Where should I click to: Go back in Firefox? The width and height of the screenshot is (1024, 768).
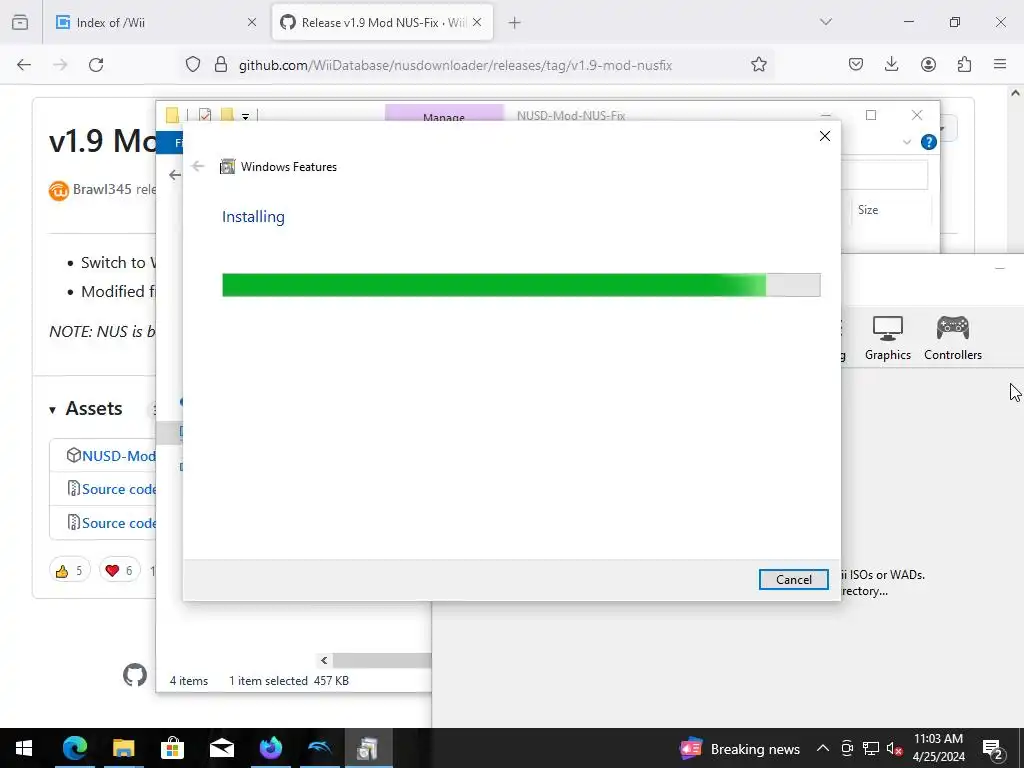pos(24,65)
